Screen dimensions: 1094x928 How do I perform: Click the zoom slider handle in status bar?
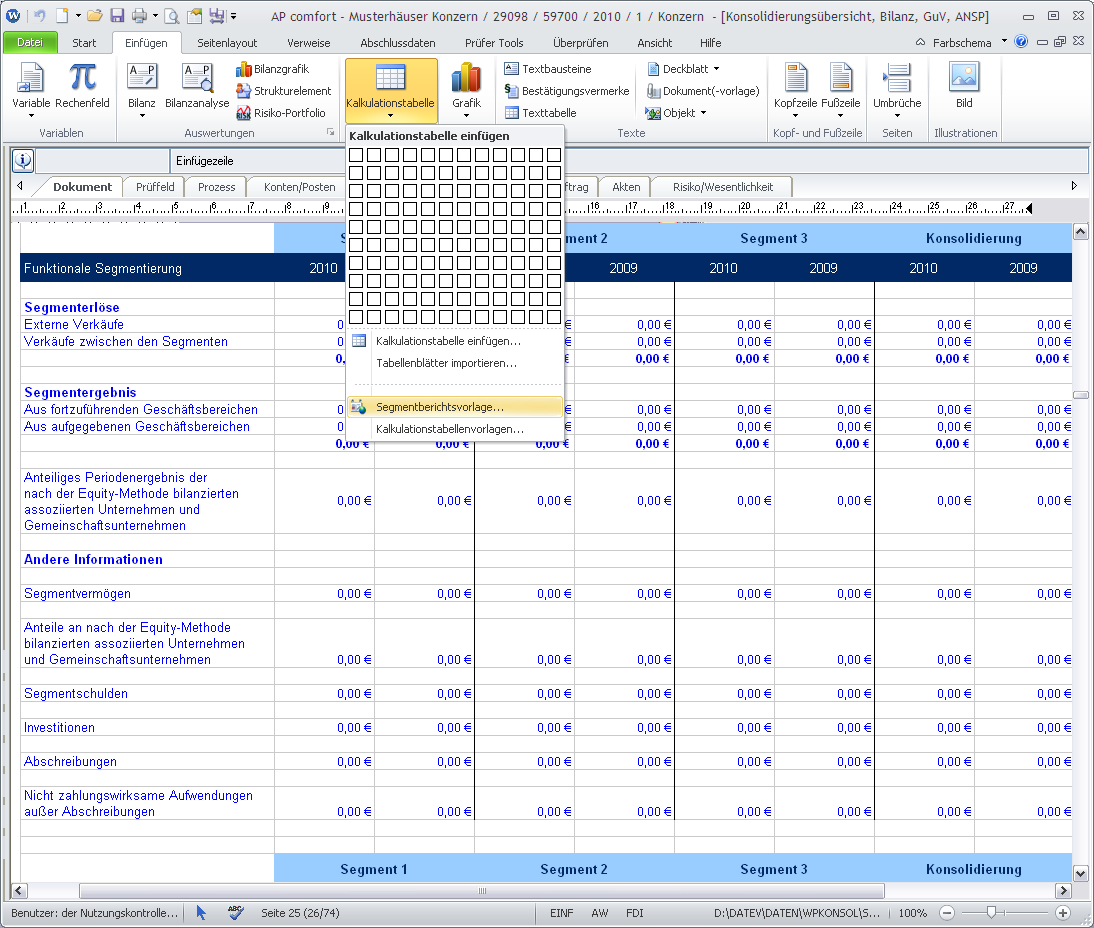tap(991, 913)
